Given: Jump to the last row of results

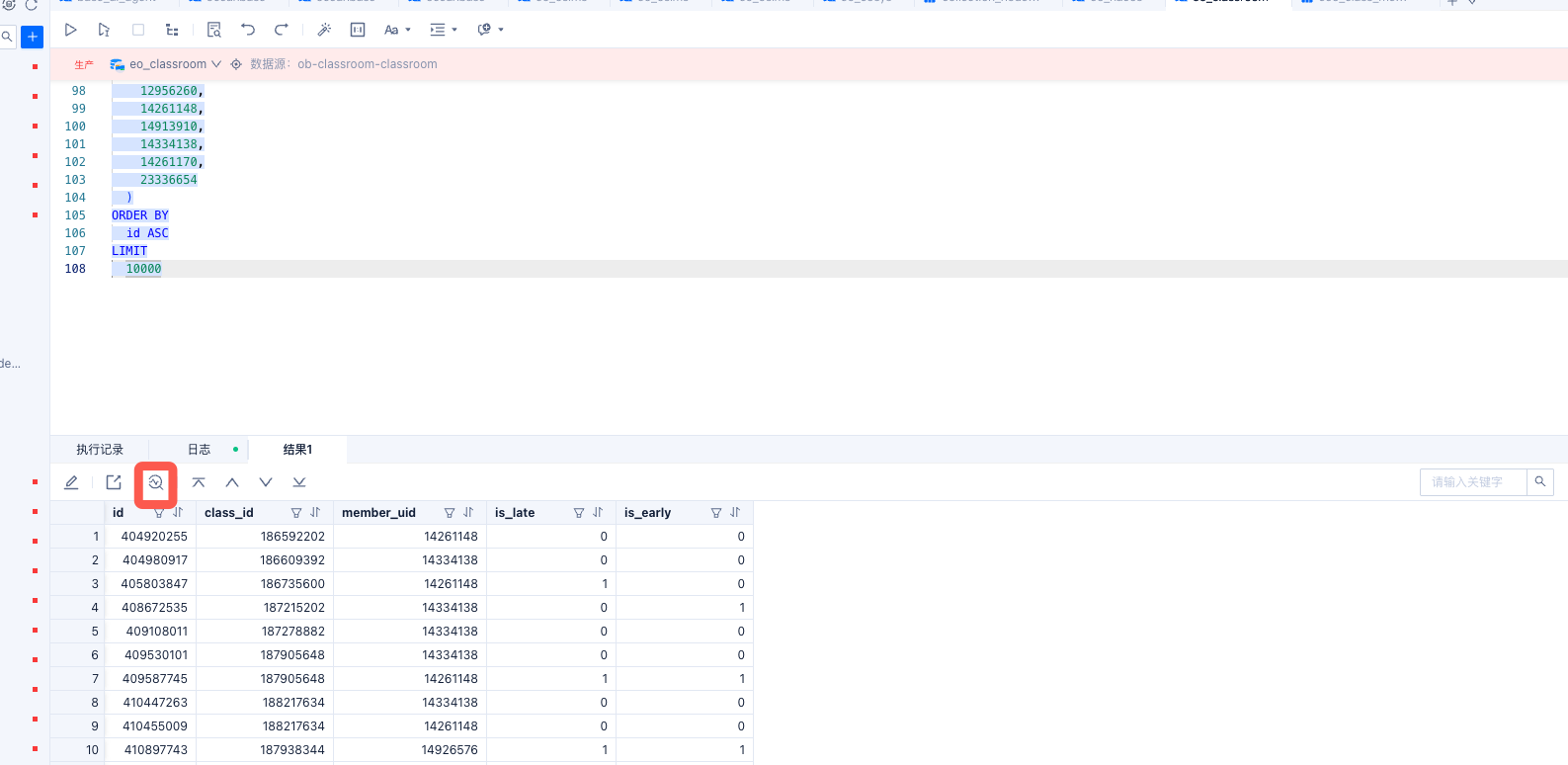Looking at the screenshot, I should [299, 482].
